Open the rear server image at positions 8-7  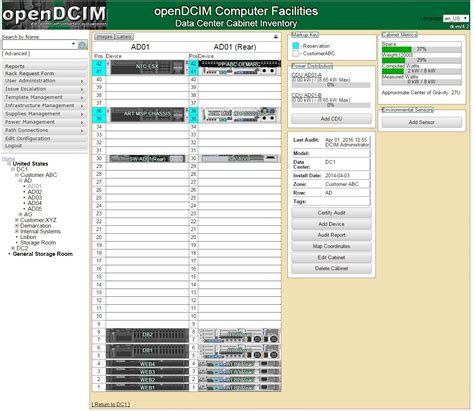coord(239,335)
